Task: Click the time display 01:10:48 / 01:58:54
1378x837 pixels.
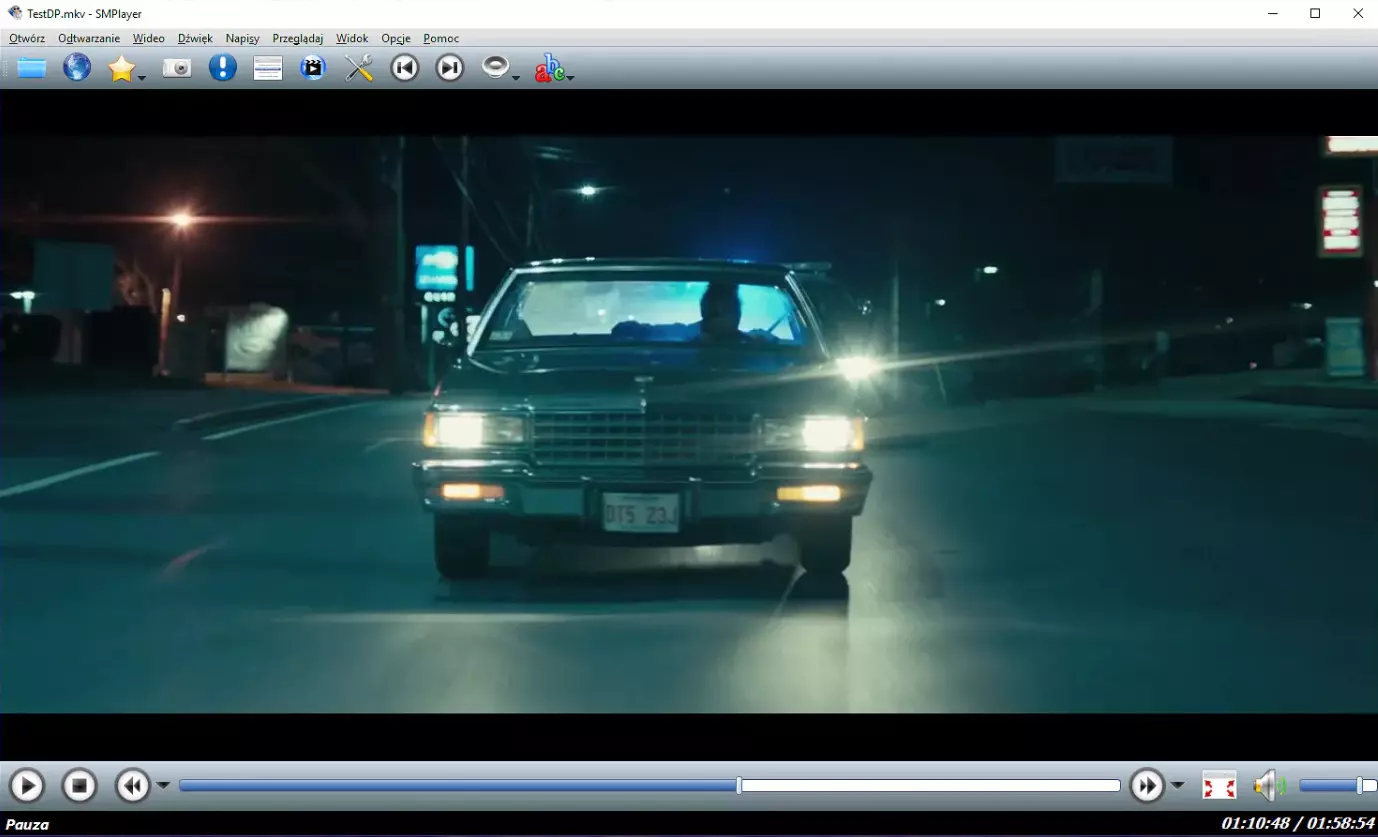Action: [x=1298, y=824]
